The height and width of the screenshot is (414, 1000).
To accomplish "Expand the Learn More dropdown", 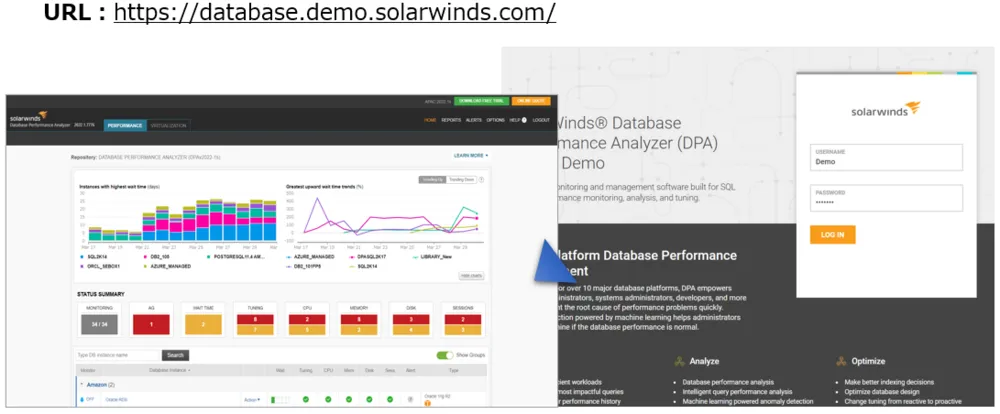I will (x=471, y=155).
